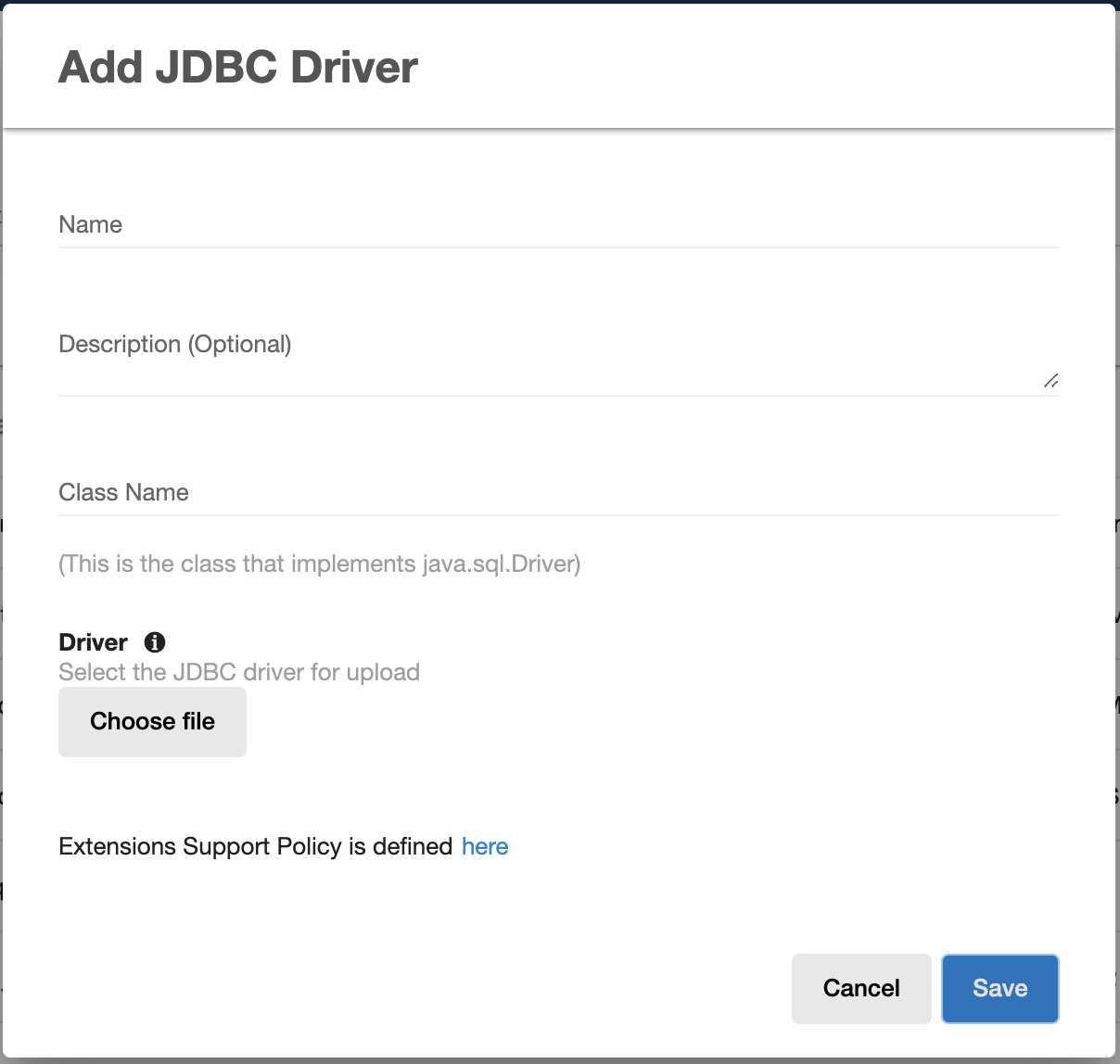The image size is (1120, 1064).
Task: Save the new JDBC driver
Action: coord(999,988)
